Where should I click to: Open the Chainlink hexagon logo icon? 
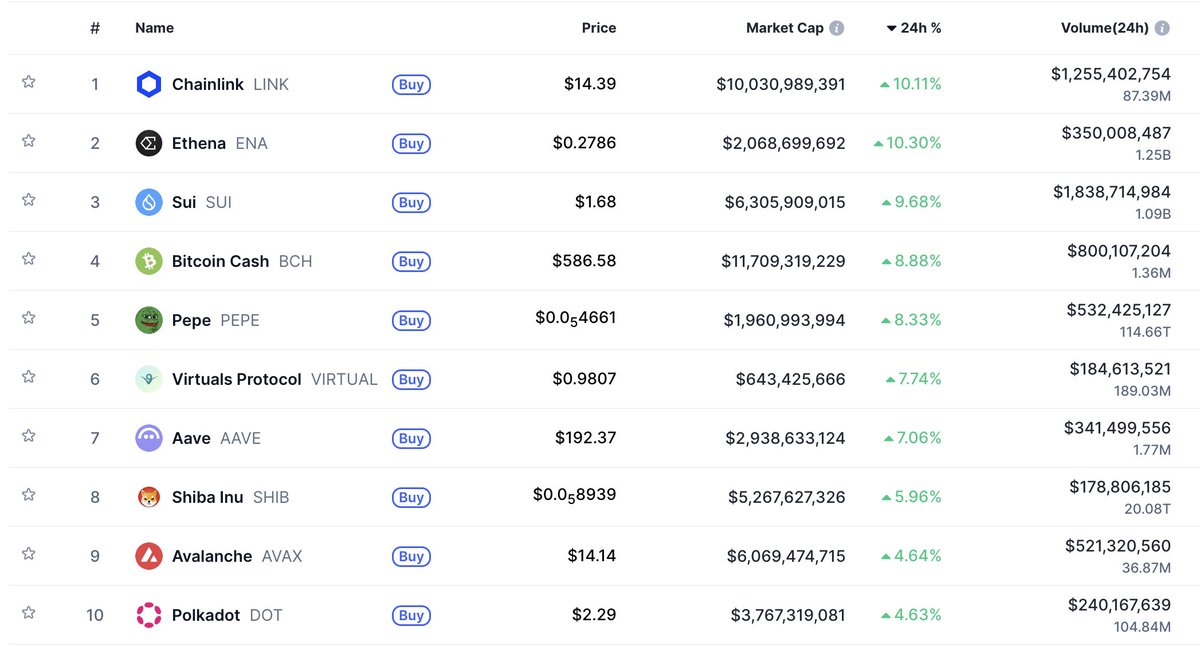[x=148, y=85]
